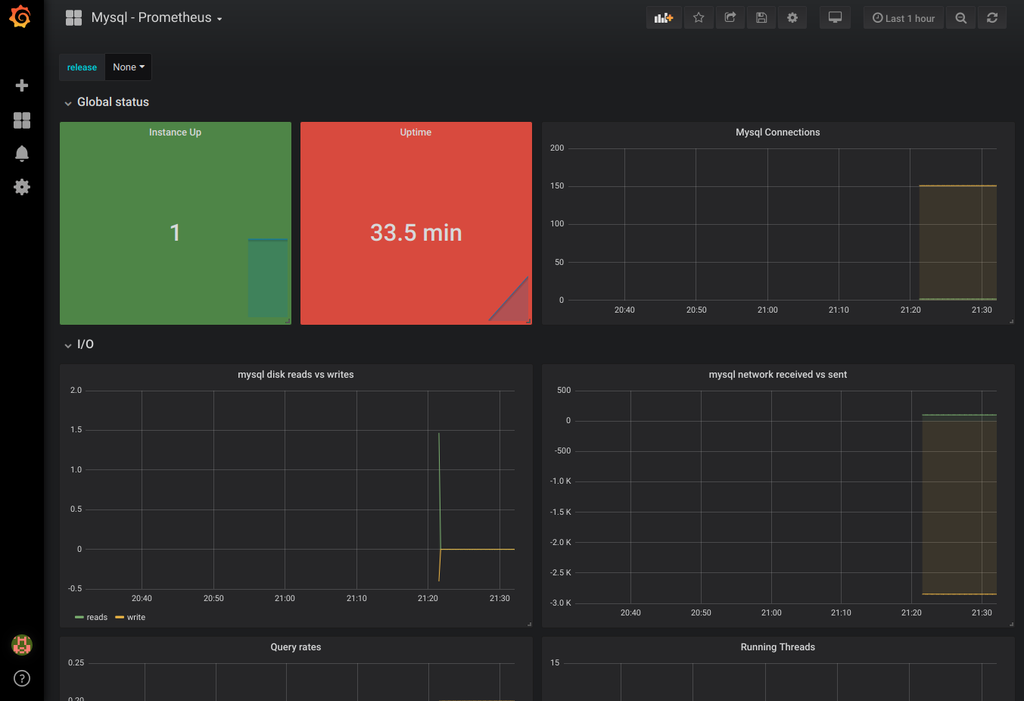Open the Grafana home logo
The image size is (1024, 701).
(x=21, y=17)
